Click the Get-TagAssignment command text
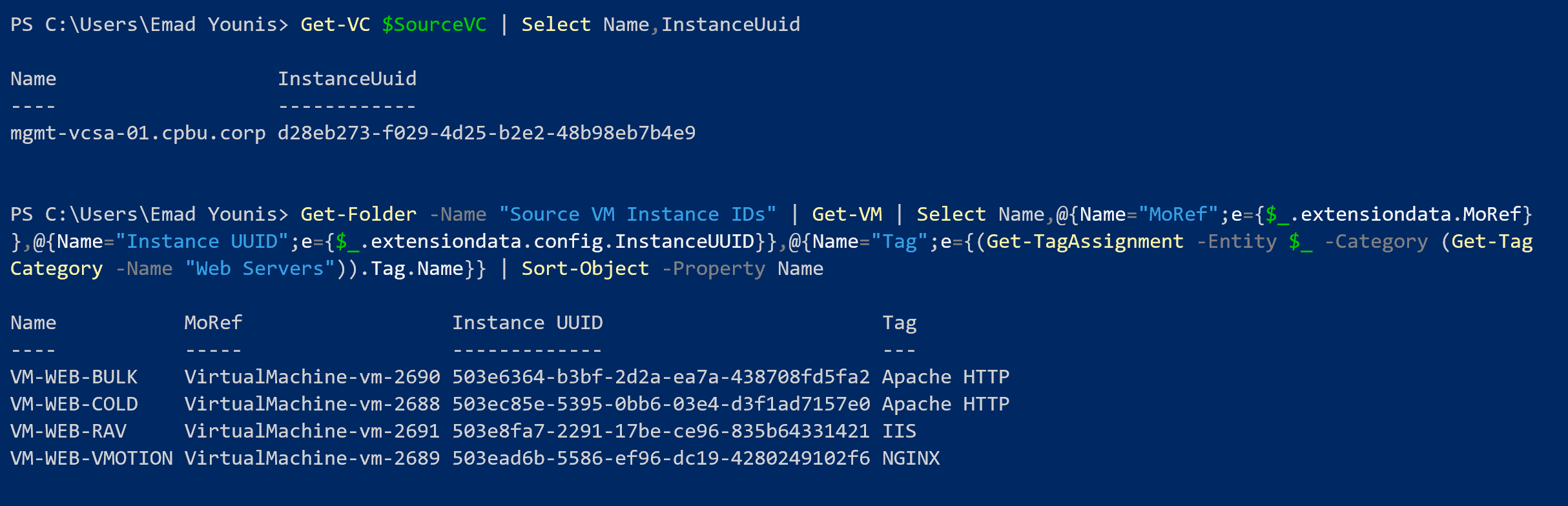 tap(1085, 241)
